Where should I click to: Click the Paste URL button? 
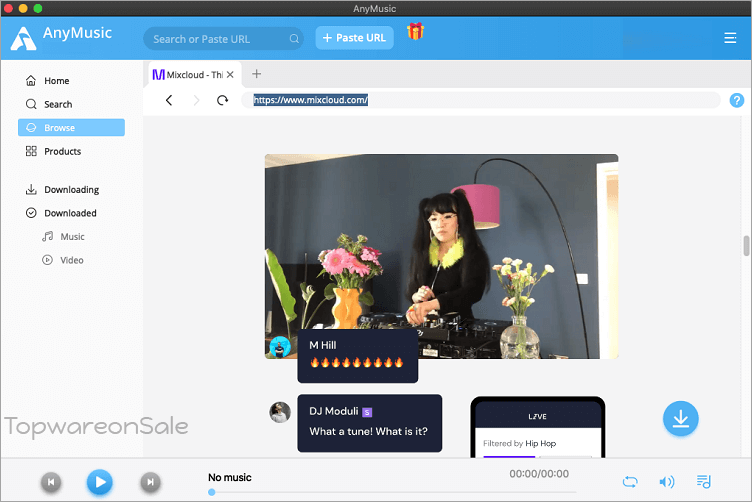click(354, 38)
